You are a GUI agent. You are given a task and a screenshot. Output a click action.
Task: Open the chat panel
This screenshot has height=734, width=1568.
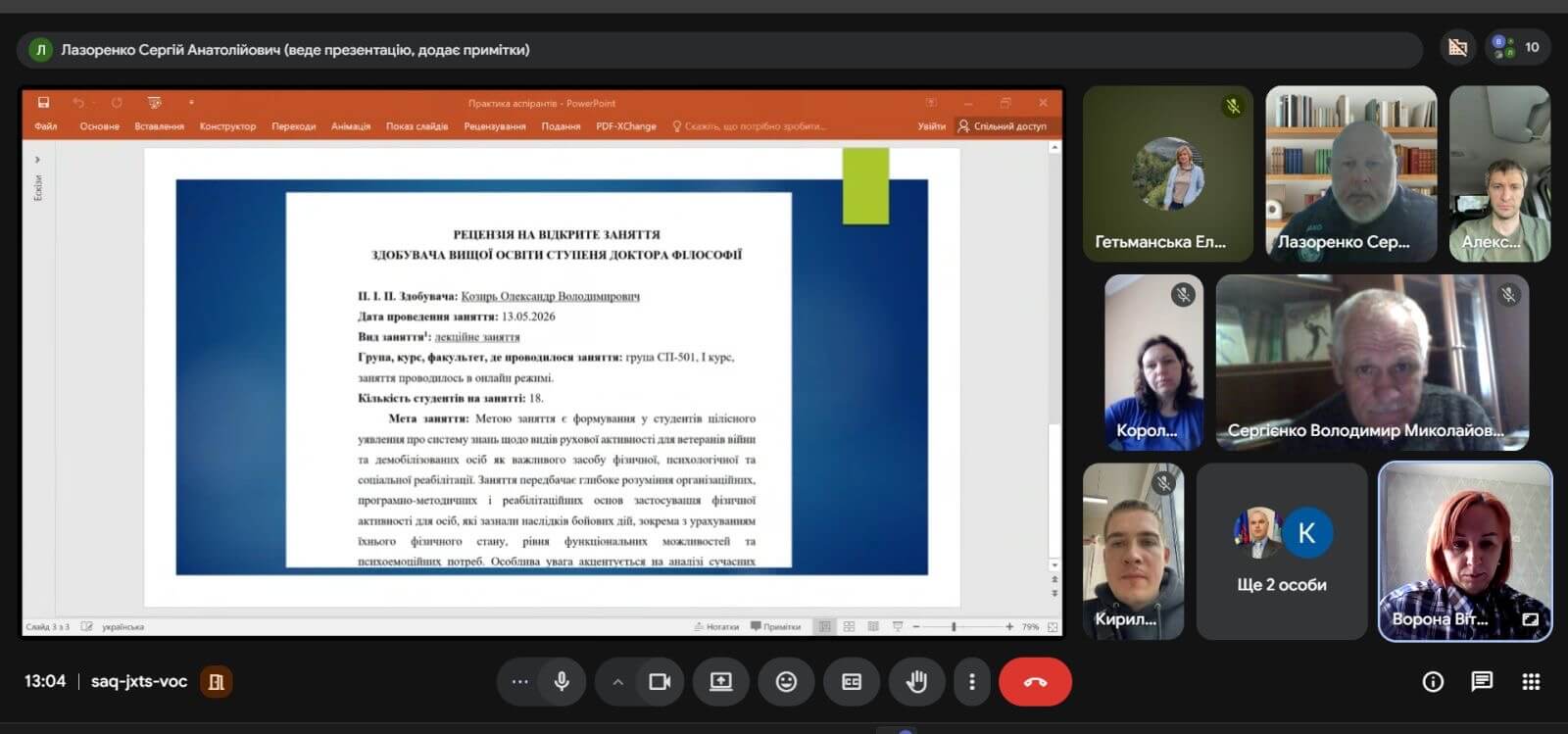click(x=1482, y=681)
